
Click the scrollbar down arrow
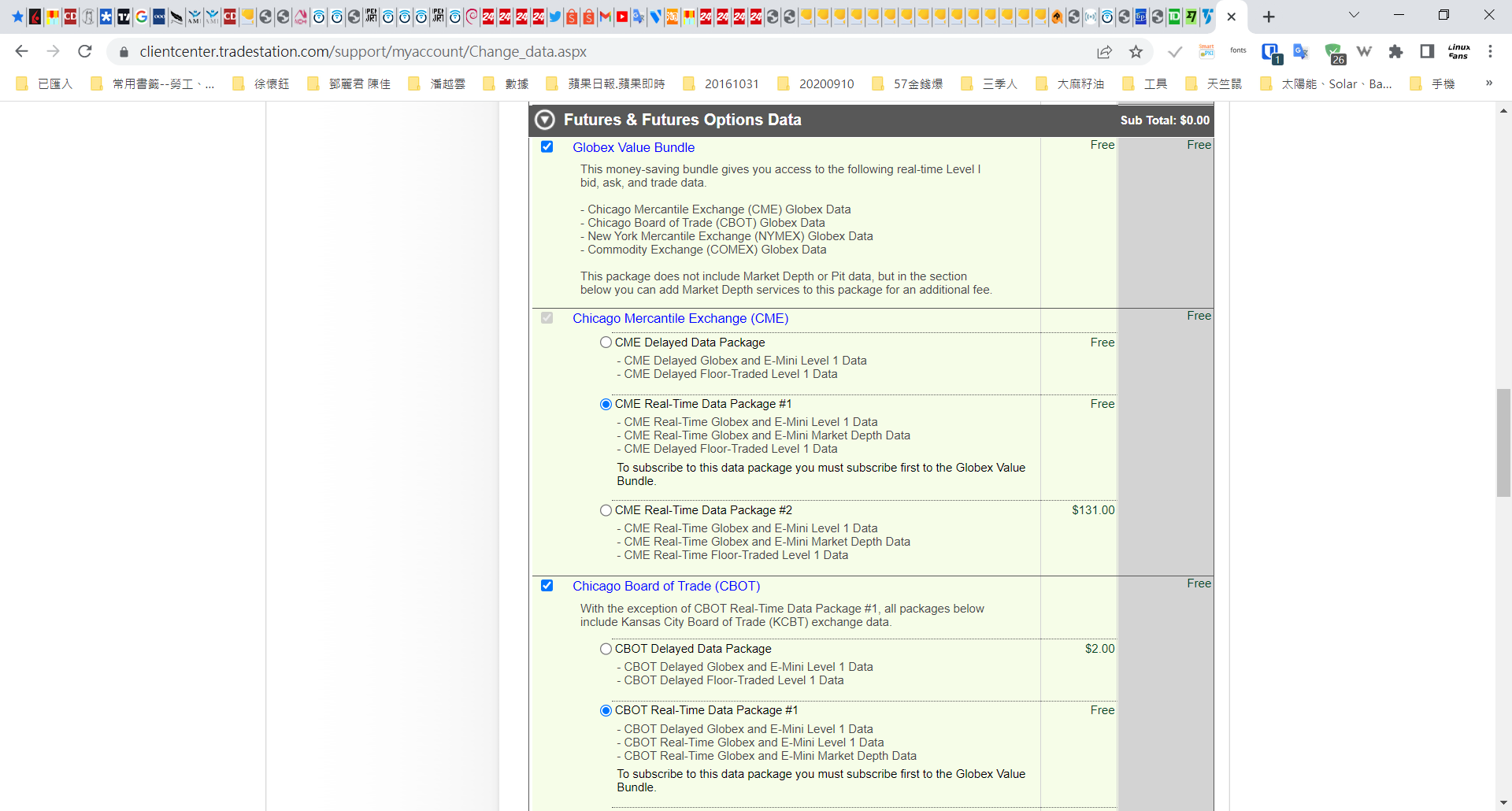tap(1503, 803)
